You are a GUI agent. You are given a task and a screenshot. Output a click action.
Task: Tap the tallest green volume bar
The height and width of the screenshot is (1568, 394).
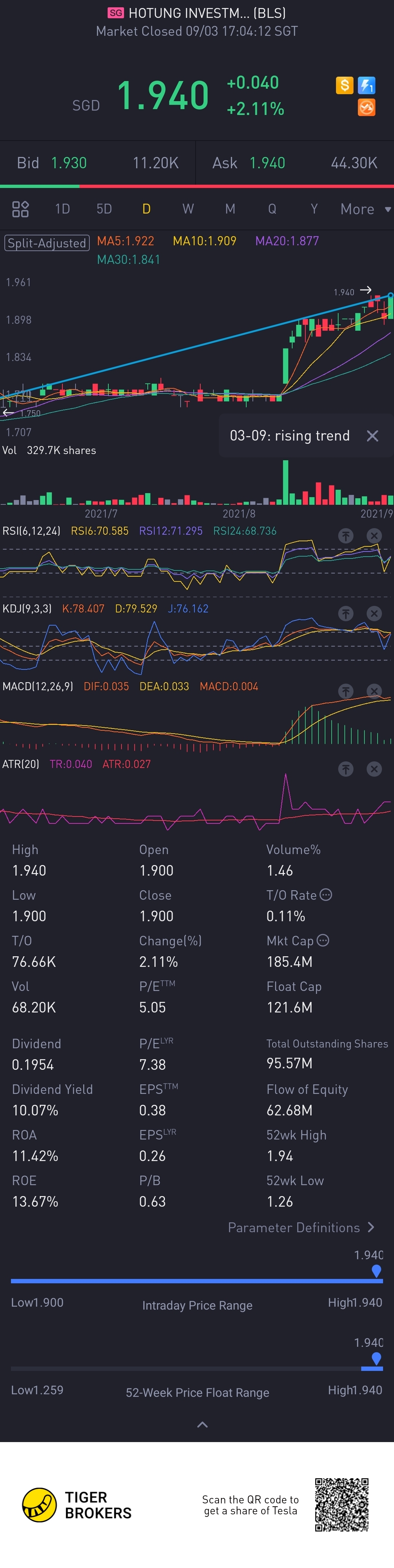(285, 483)
